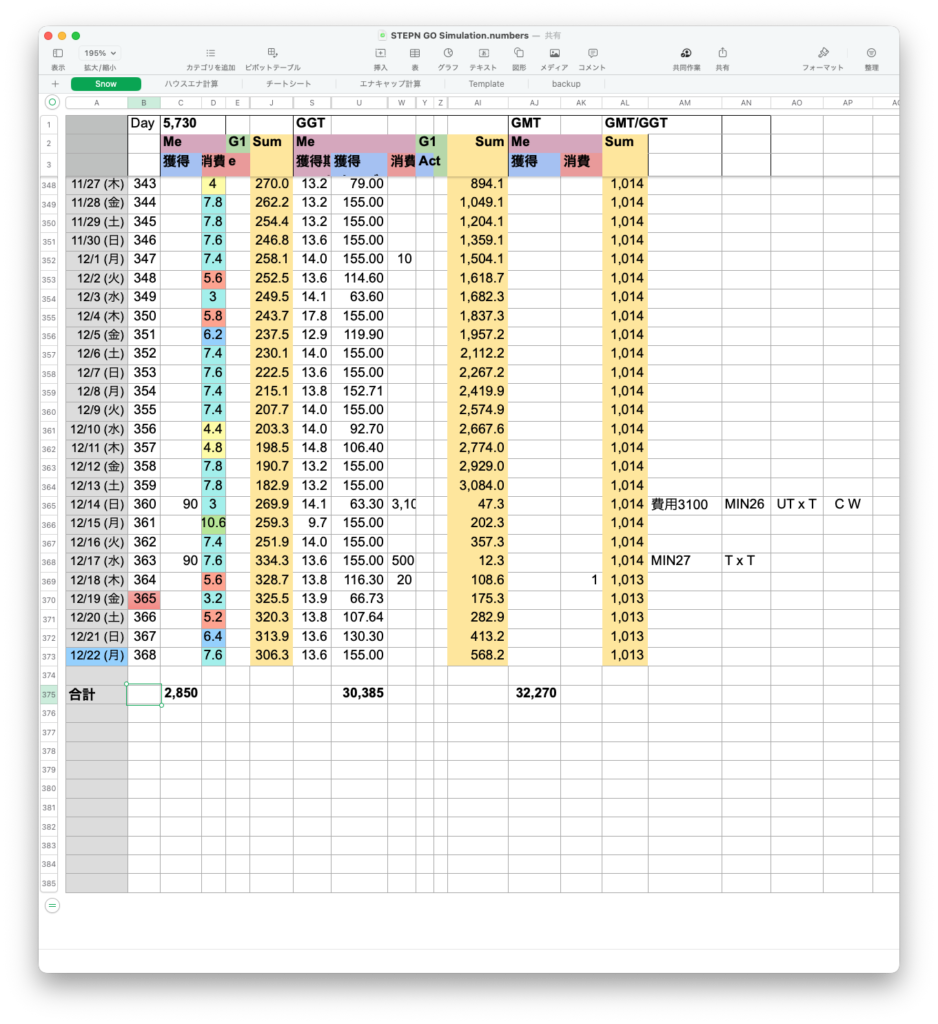The width and height of the screenshot is (938, 1024).
Task: Click the equals button below the table
Action: pyautogui.click(x=52, y=905)
